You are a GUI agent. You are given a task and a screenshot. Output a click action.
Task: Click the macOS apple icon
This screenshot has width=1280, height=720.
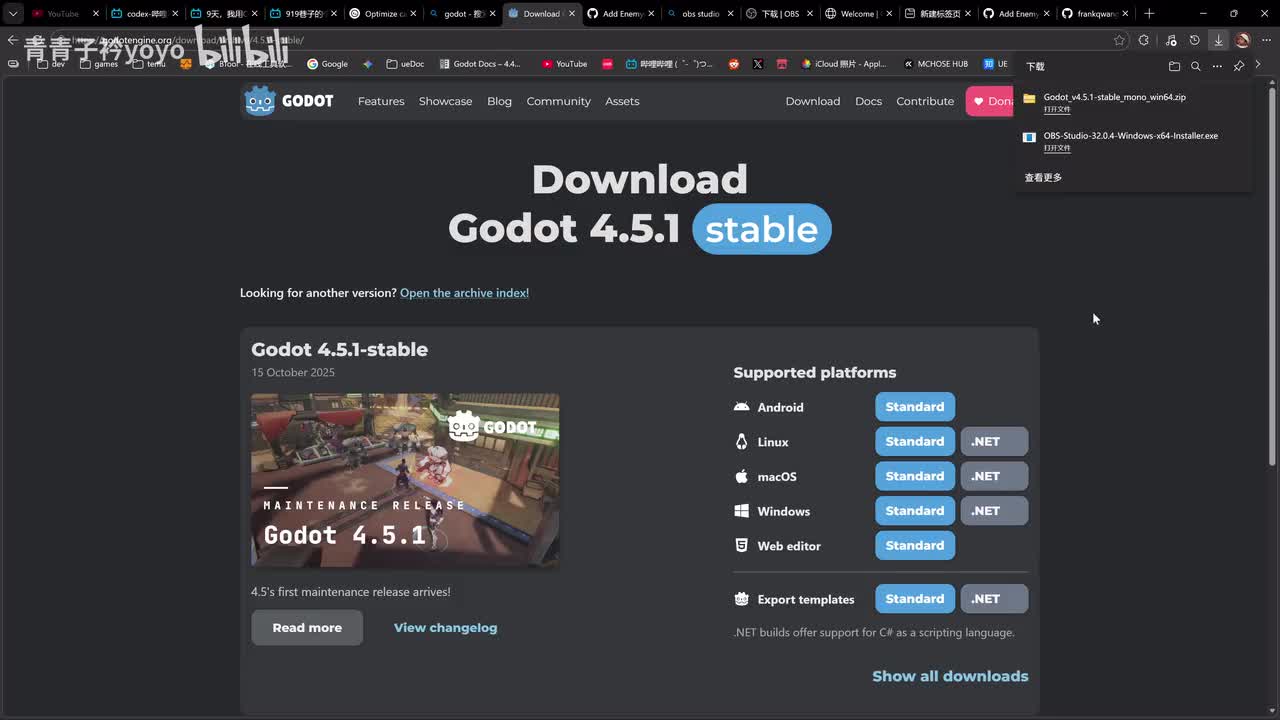tap(741, 476)
